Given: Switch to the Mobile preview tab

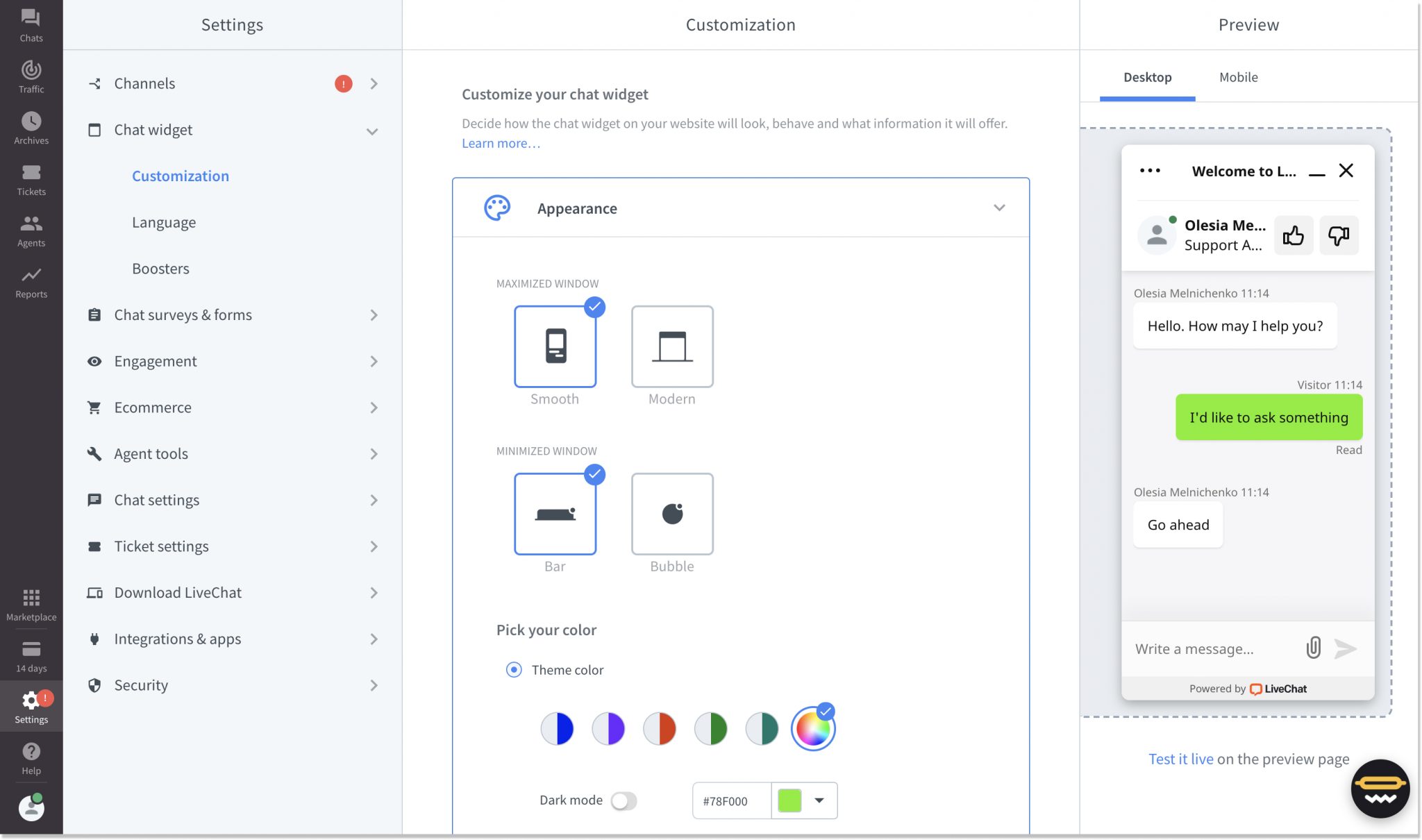Looking at the screenshot, I should pos(1237,77).
